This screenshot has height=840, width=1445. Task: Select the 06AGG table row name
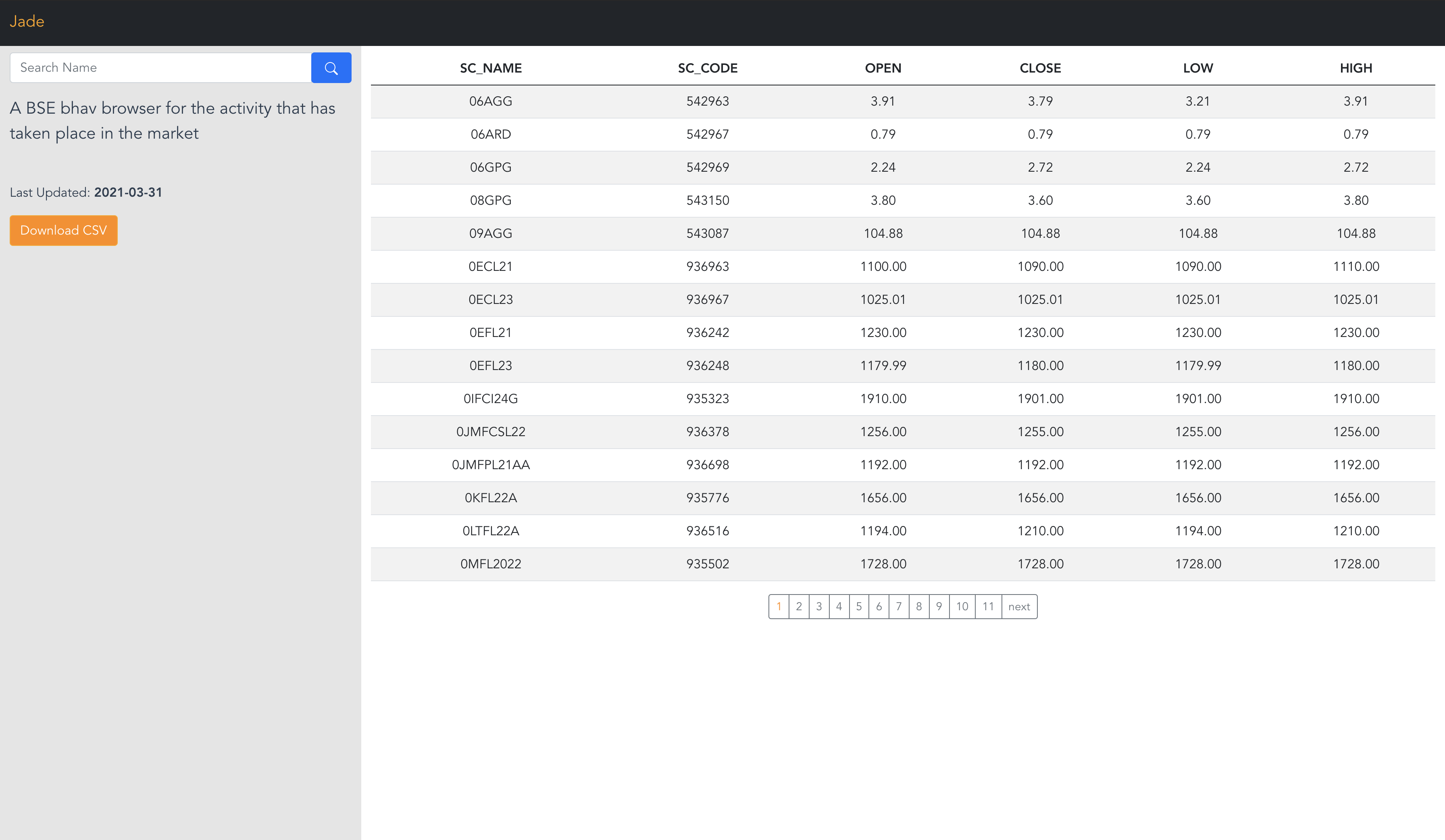tap(490, 102)
